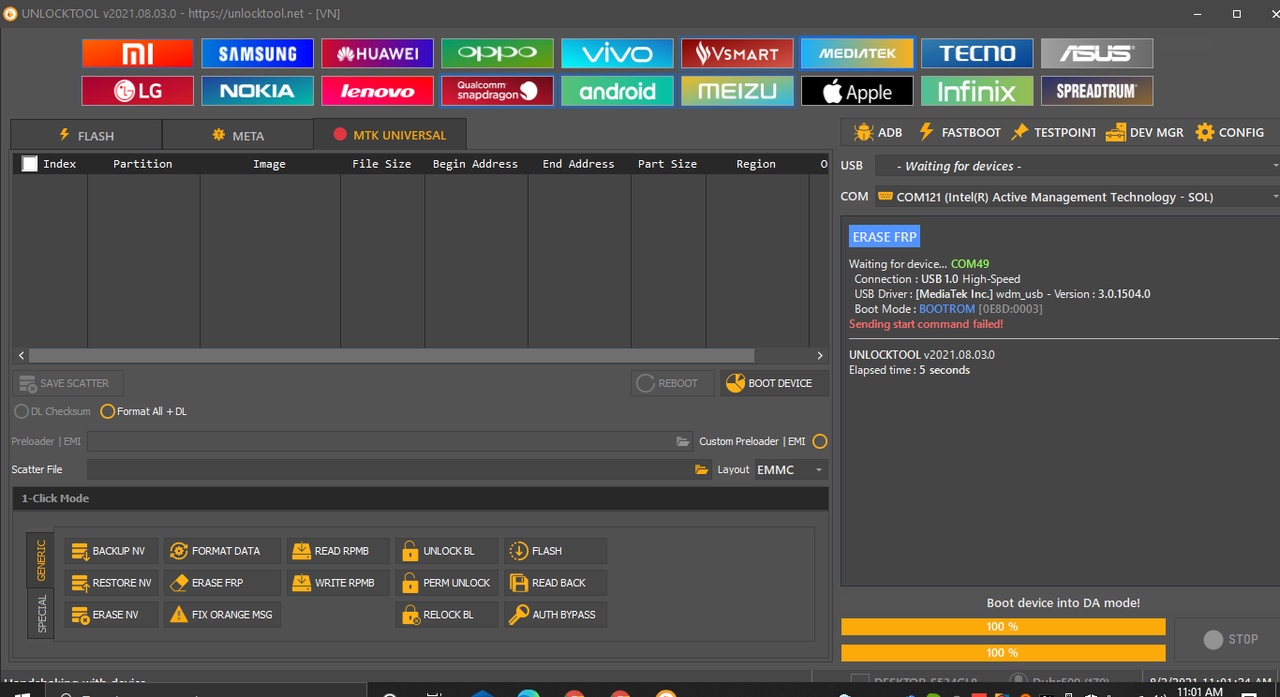Screen dimensions: 1280x697
Task: Run ERASE NV operation
Action: click(111, 615)
